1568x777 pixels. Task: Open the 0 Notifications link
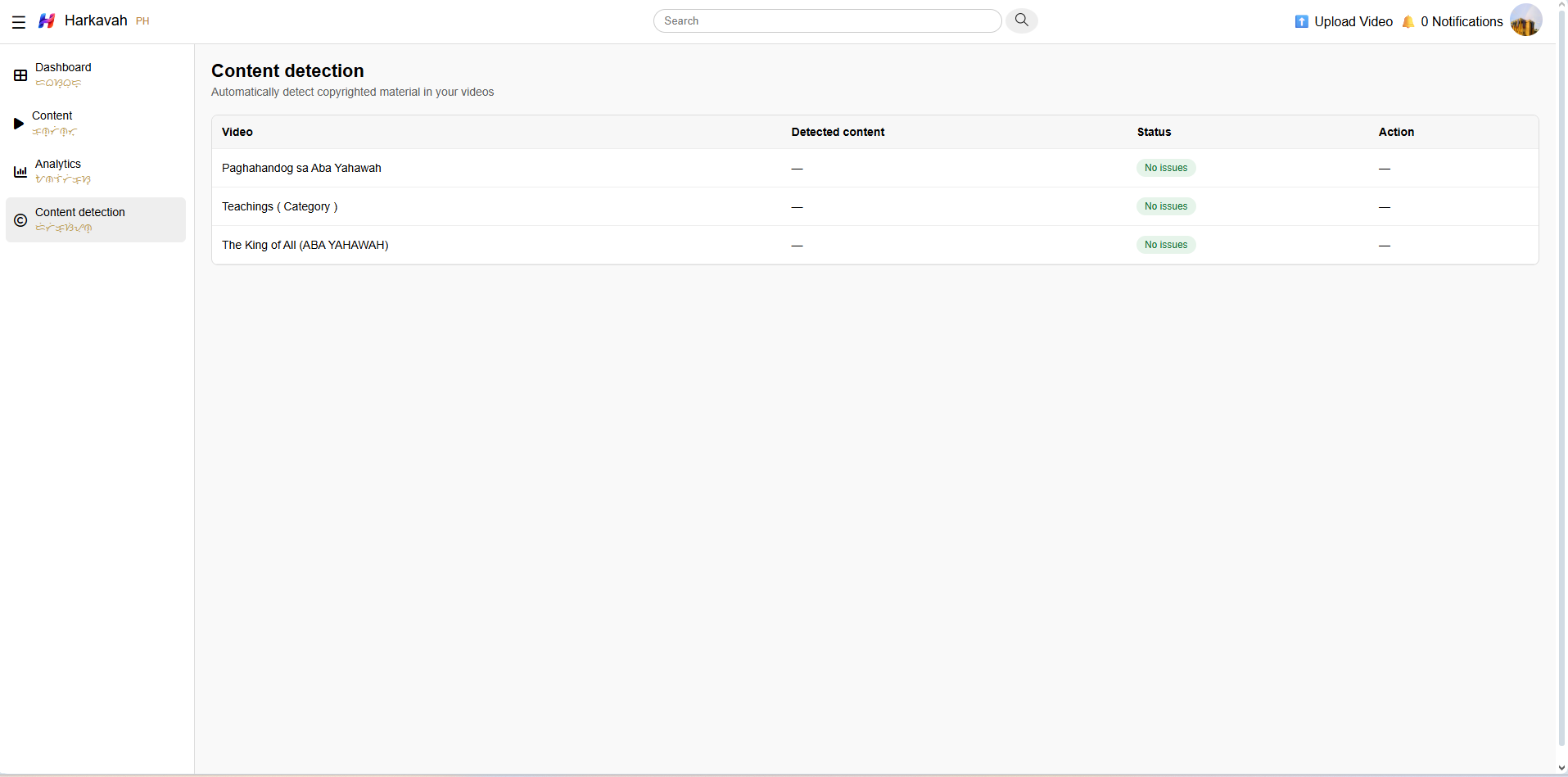pyautogui.click(x=1461, y=22)
